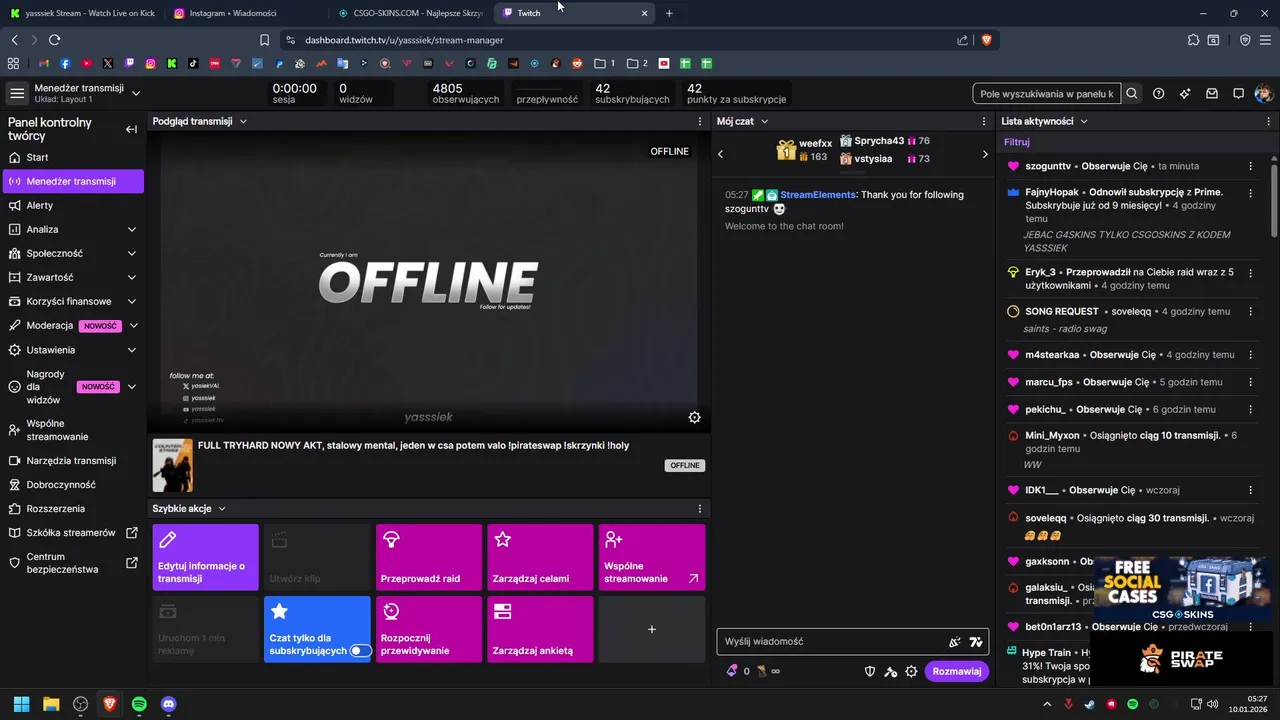Open the Spotify app in taskbar
This screenshot has width=1280, height=720.
tap(139, 704)
